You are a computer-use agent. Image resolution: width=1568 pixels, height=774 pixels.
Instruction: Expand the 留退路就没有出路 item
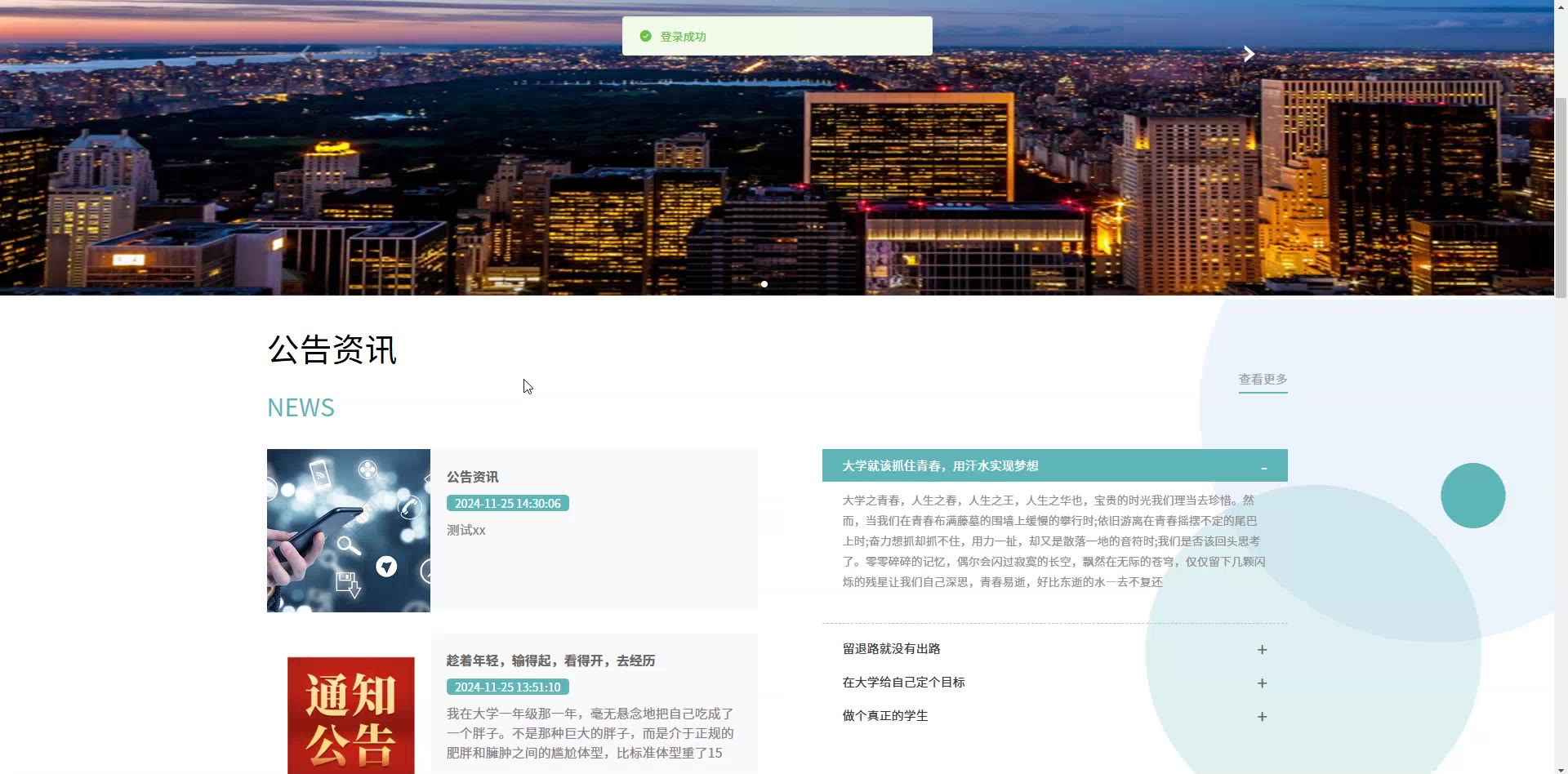1054,649
